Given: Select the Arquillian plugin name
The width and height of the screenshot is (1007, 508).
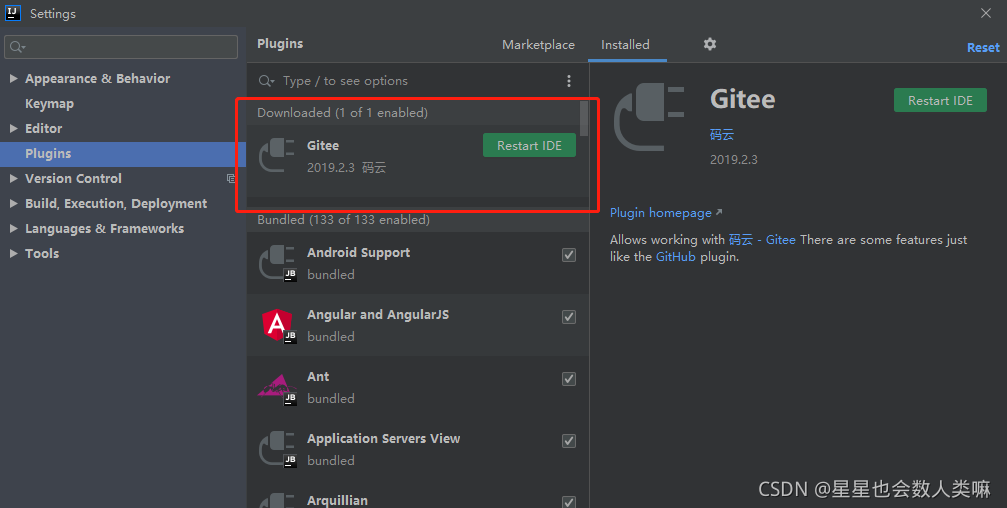Looking at the screenshot, I should 337,500.
